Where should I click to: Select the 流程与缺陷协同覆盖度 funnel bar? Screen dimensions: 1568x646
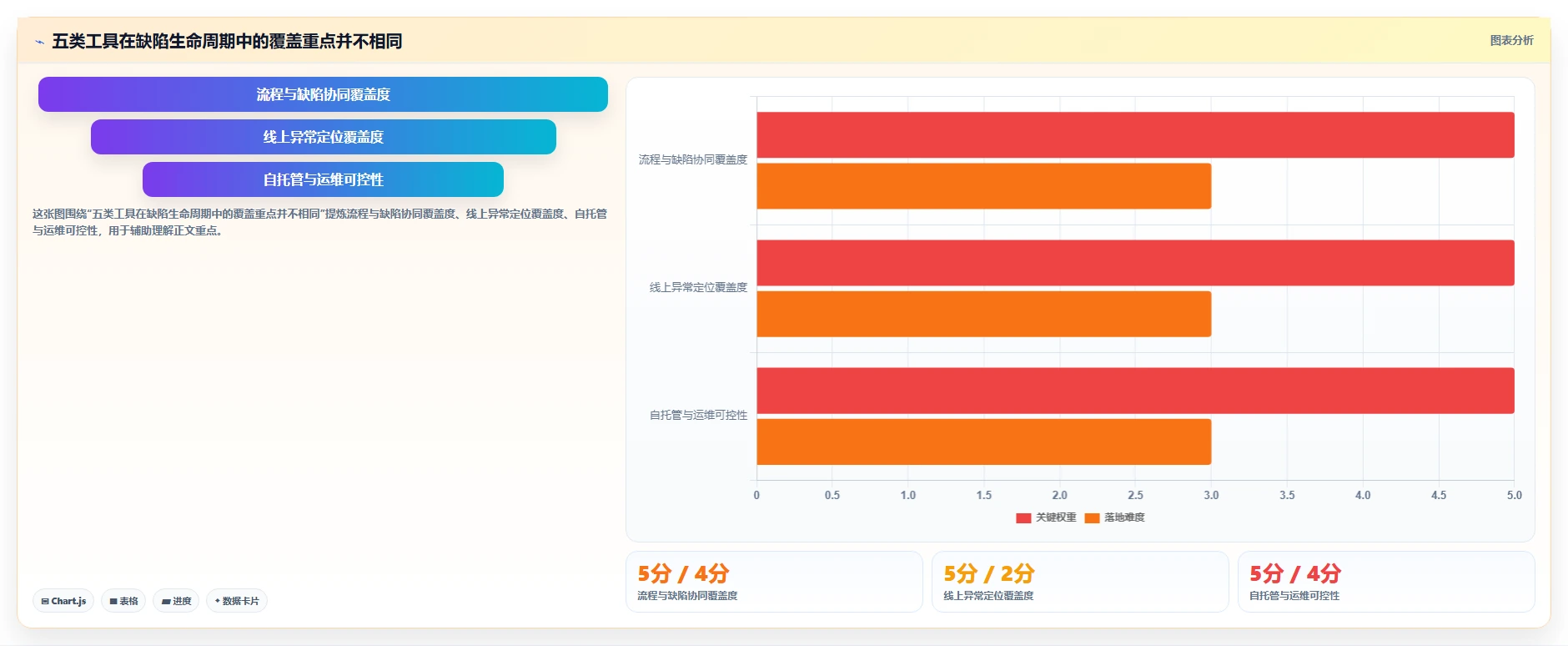(x=323, y=94)
